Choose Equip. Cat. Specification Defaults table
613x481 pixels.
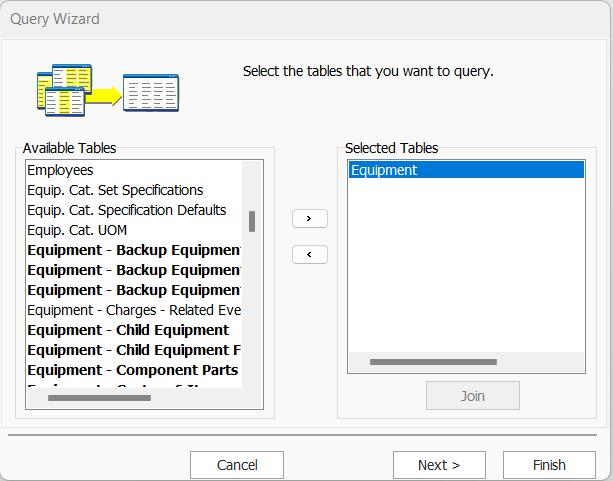coord(127,210)
